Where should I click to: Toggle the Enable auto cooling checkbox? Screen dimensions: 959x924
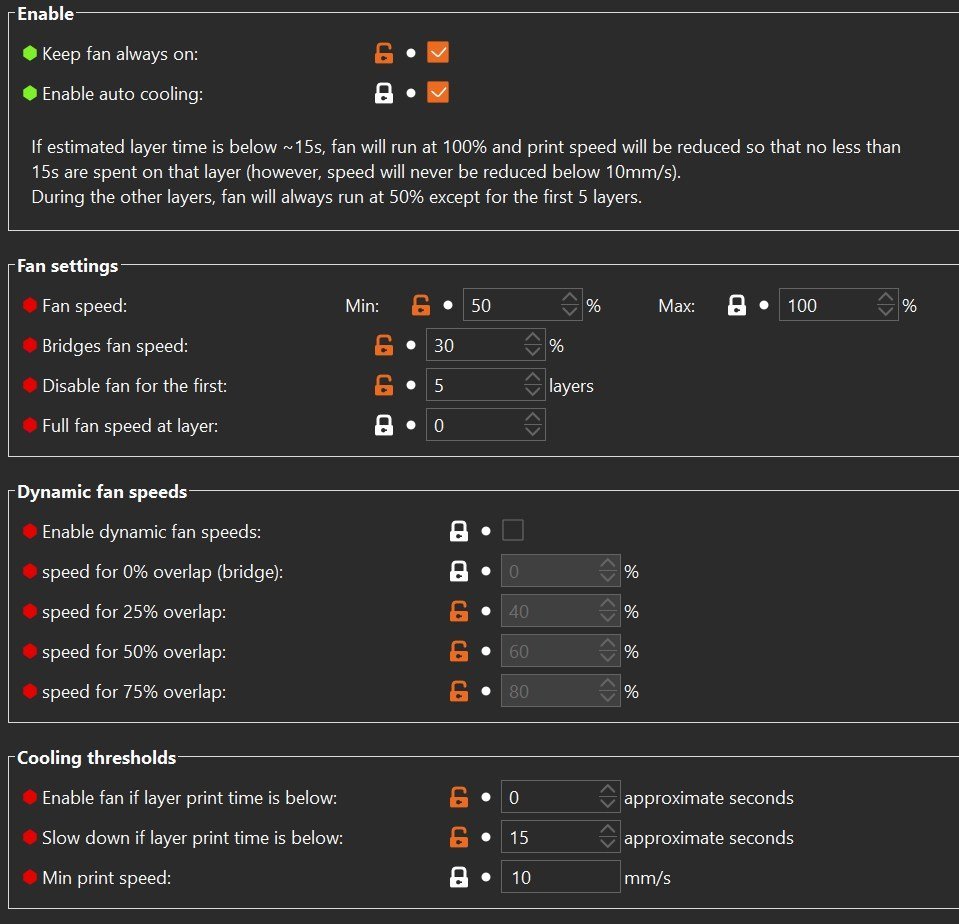[438, 93]
